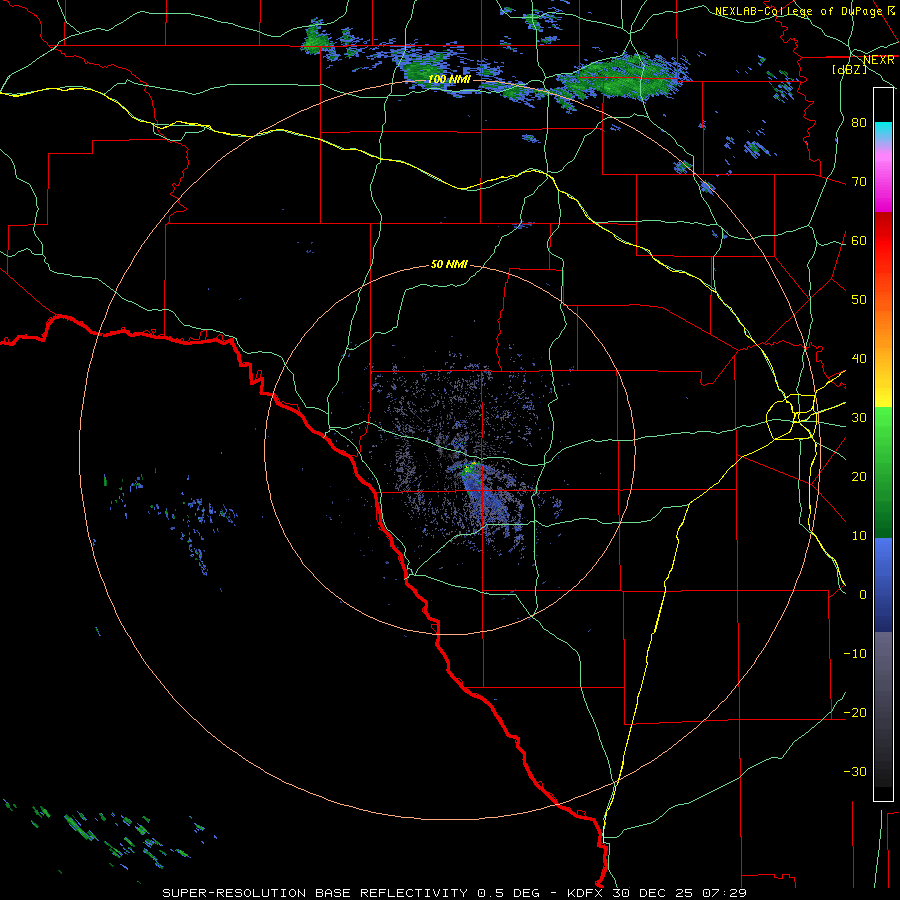Click the 50 NMI range ring label

point(449,264)
